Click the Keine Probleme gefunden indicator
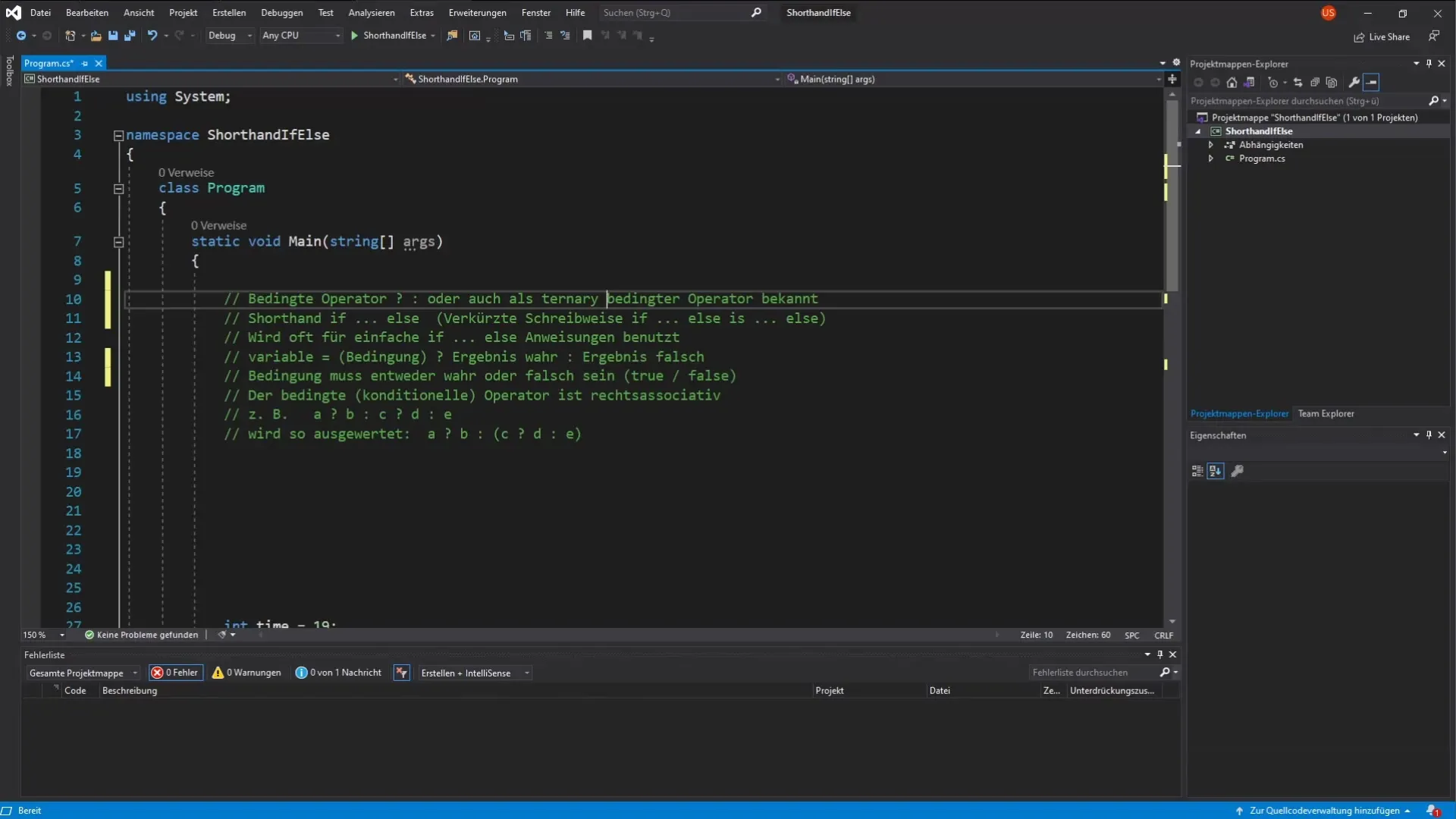Image resolution: width=1456 pixels, height=819 pixels. pyautogui.click(x=141, y=635)
